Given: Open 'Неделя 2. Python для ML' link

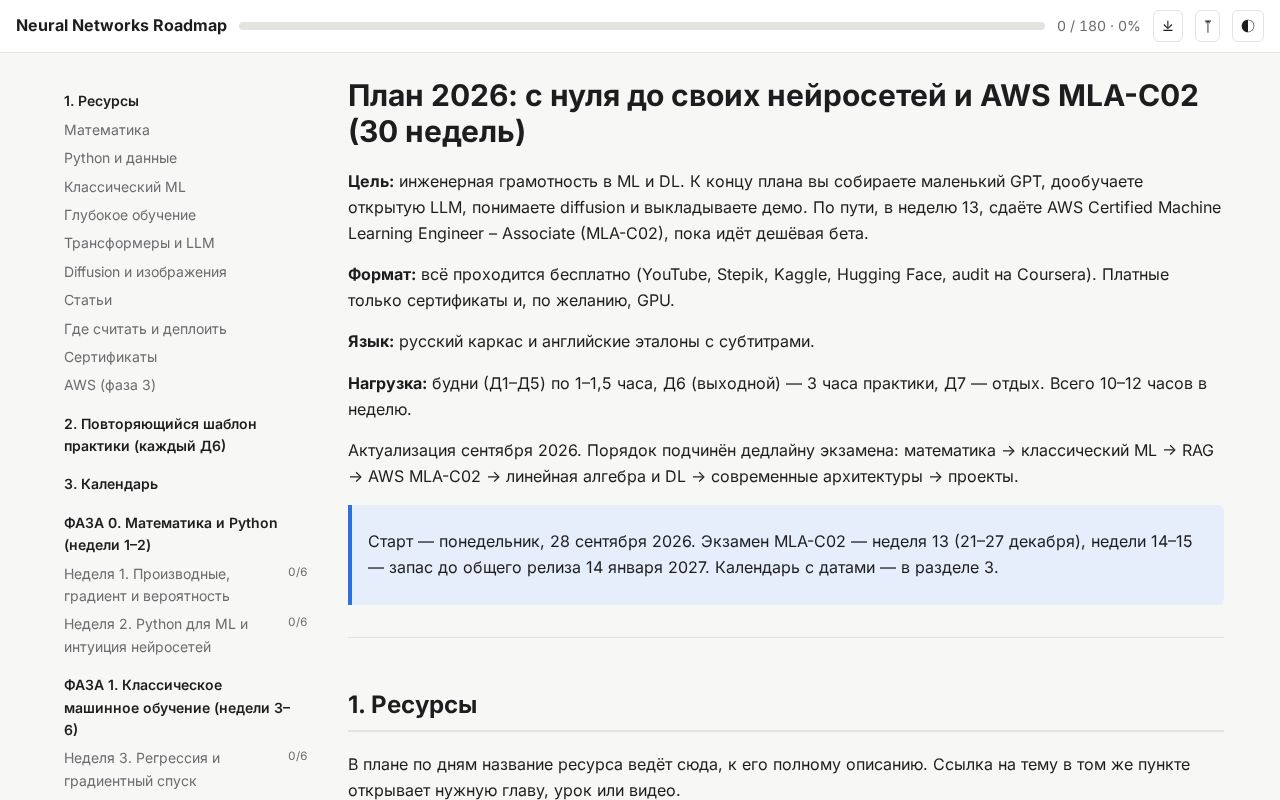Looking at the screenshot, I should 156,635.
